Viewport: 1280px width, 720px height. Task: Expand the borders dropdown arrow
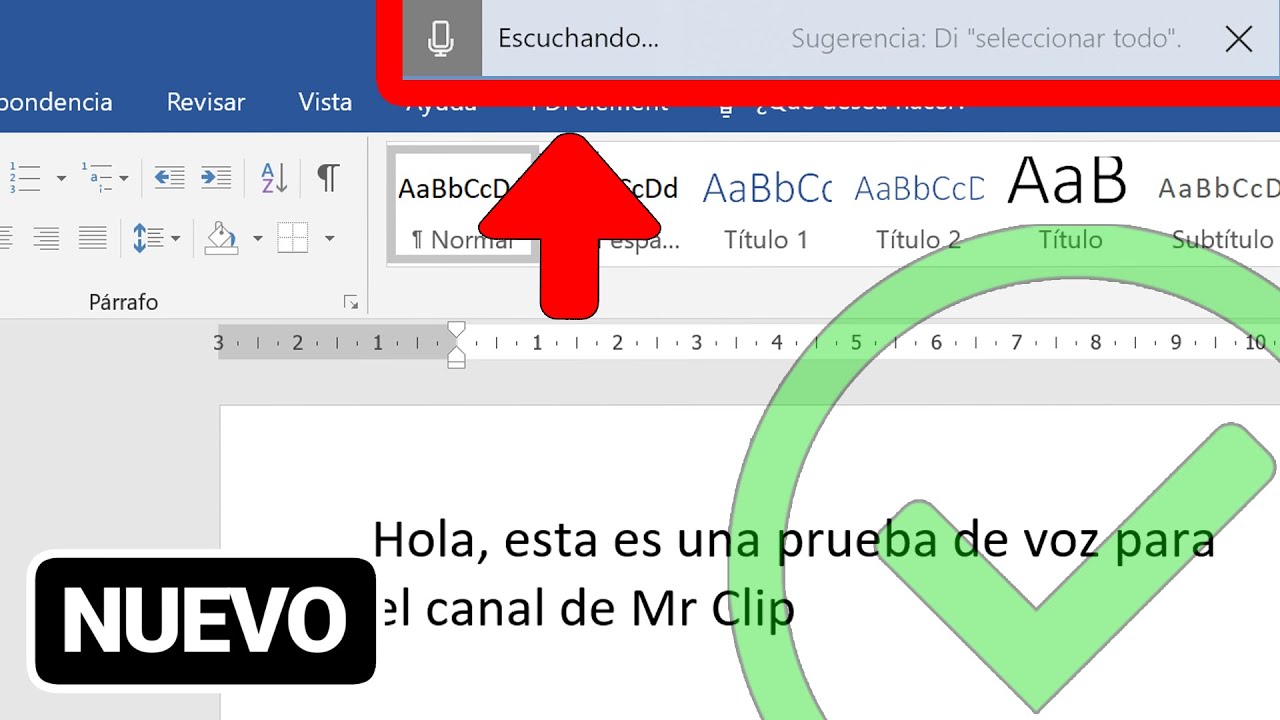(329, 238)
